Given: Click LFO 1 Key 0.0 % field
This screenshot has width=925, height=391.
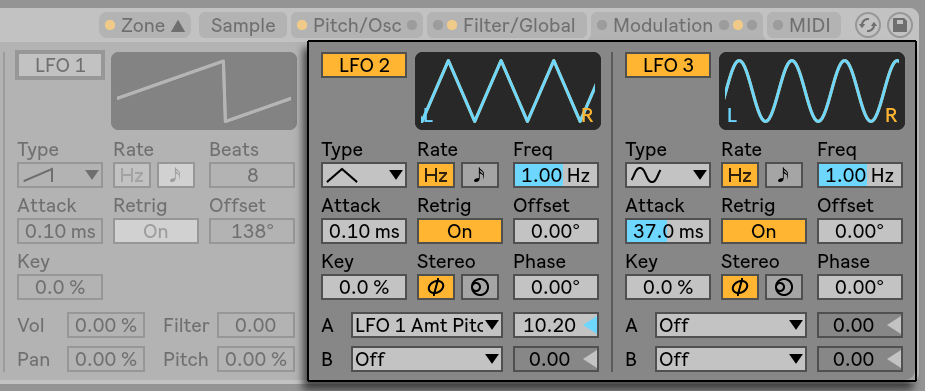Looking at the screenshot, I should pos(60,287).
